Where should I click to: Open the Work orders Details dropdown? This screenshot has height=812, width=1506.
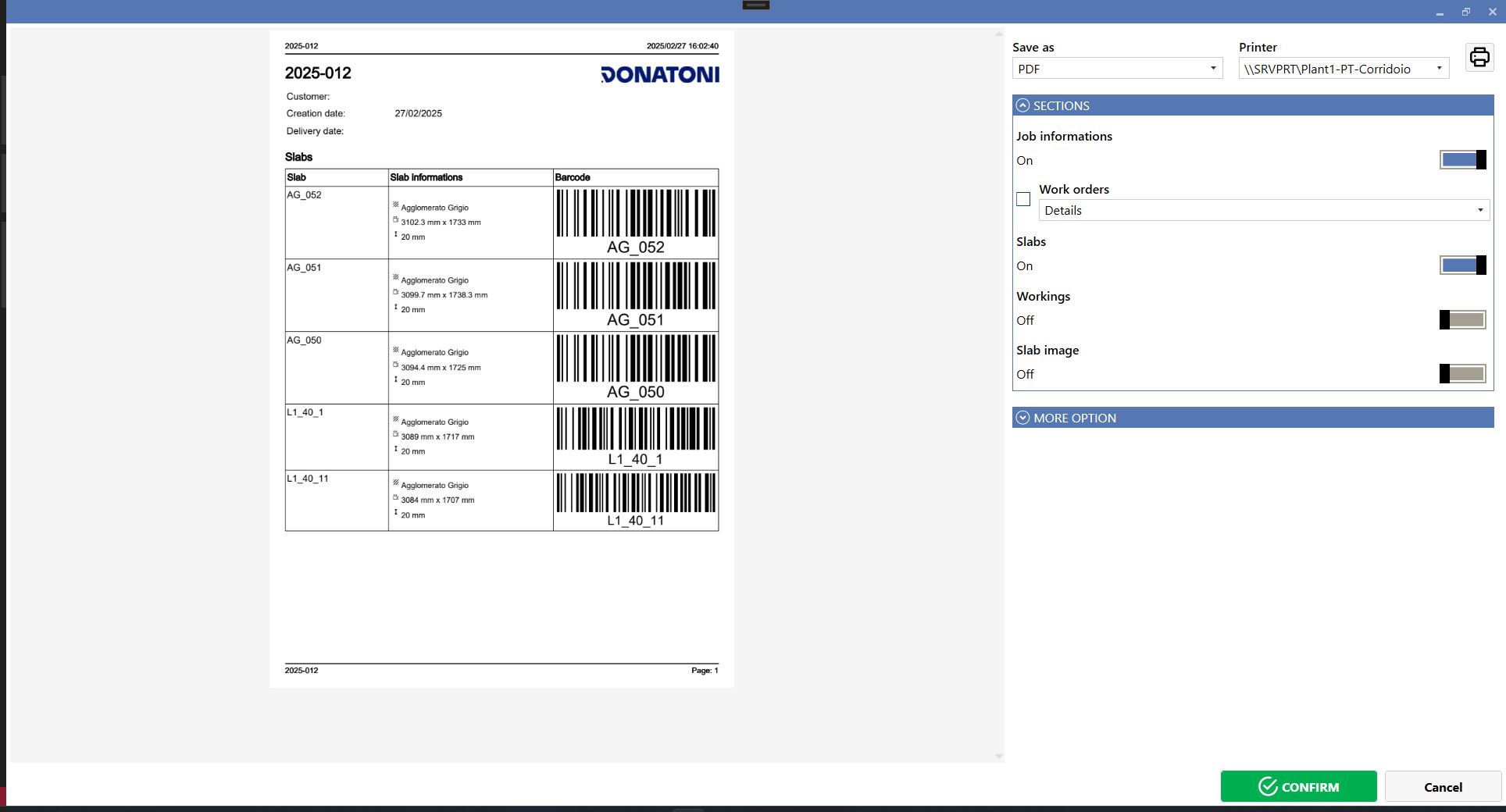[x=1264, y=210]
